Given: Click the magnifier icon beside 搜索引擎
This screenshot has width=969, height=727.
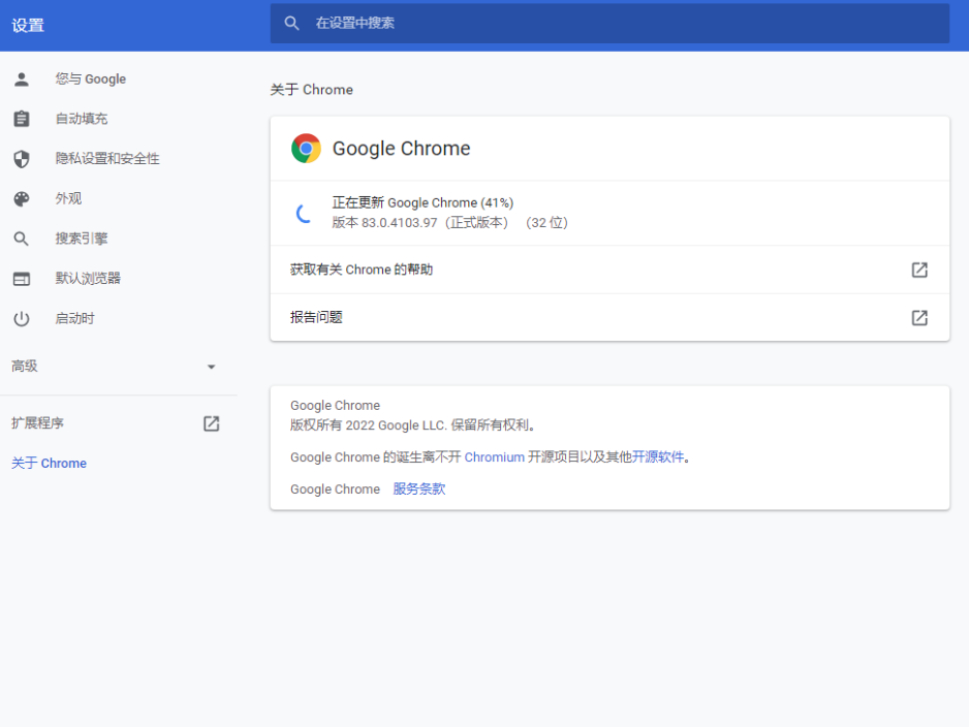Looking at the screenshot, I should point(22,239).
